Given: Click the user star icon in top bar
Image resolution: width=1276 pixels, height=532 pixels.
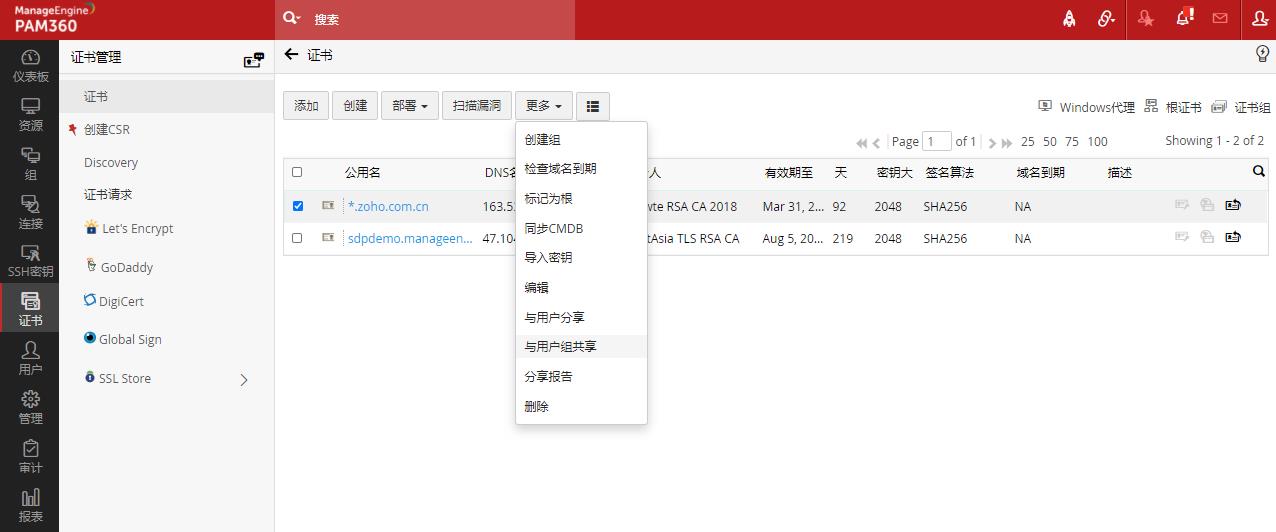Looking at the screenshot, I should 1146,19.
